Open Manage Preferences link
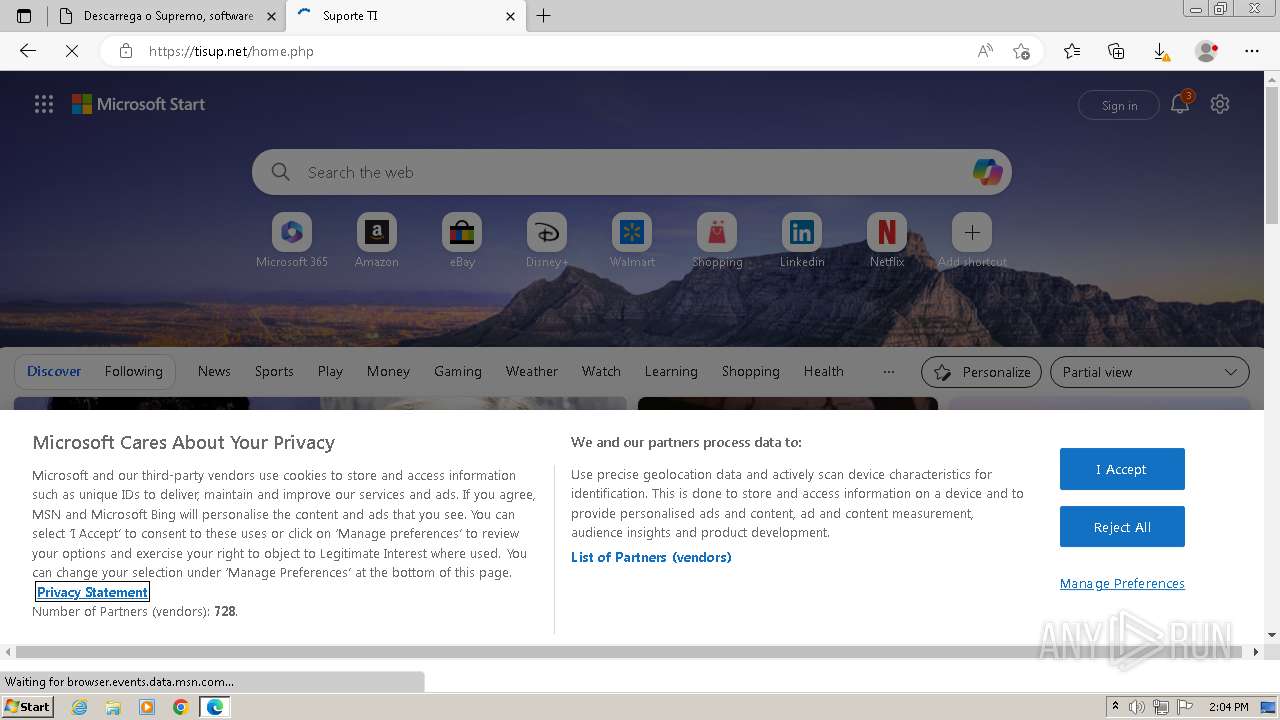Image resolution: width=1280 pixels, height=720 pixels. (x=1122, y=584)
